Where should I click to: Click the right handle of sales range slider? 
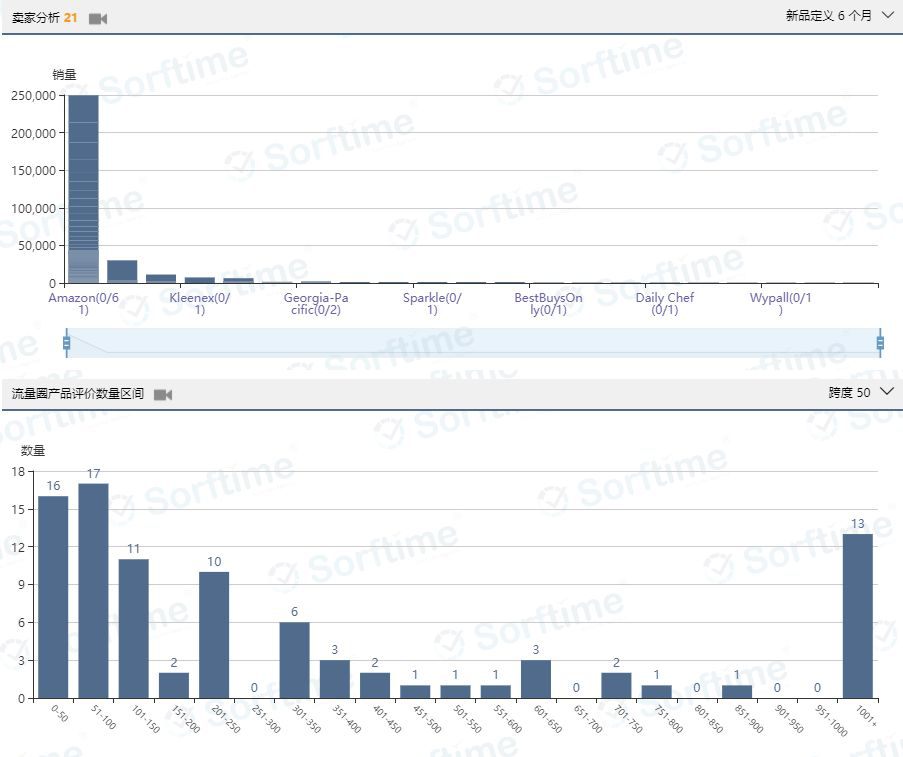[880, 343]
